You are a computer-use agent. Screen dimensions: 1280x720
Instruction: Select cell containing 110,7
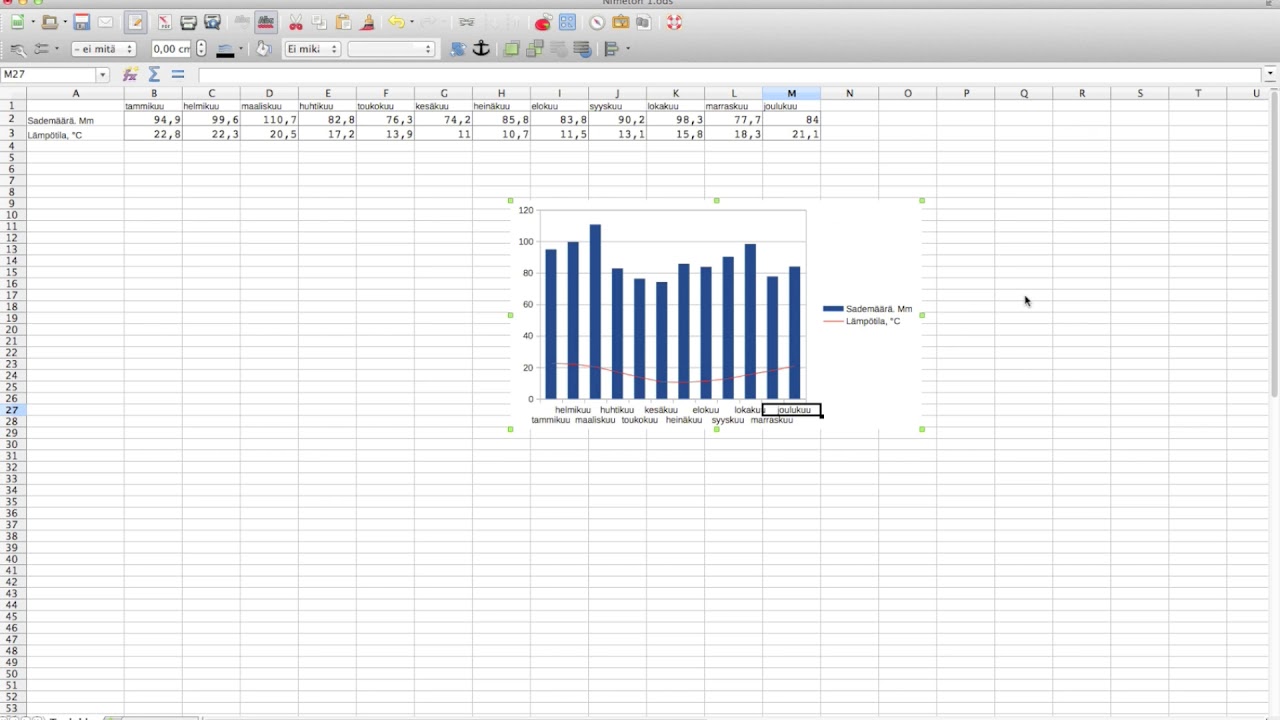[x=269, y=120]
